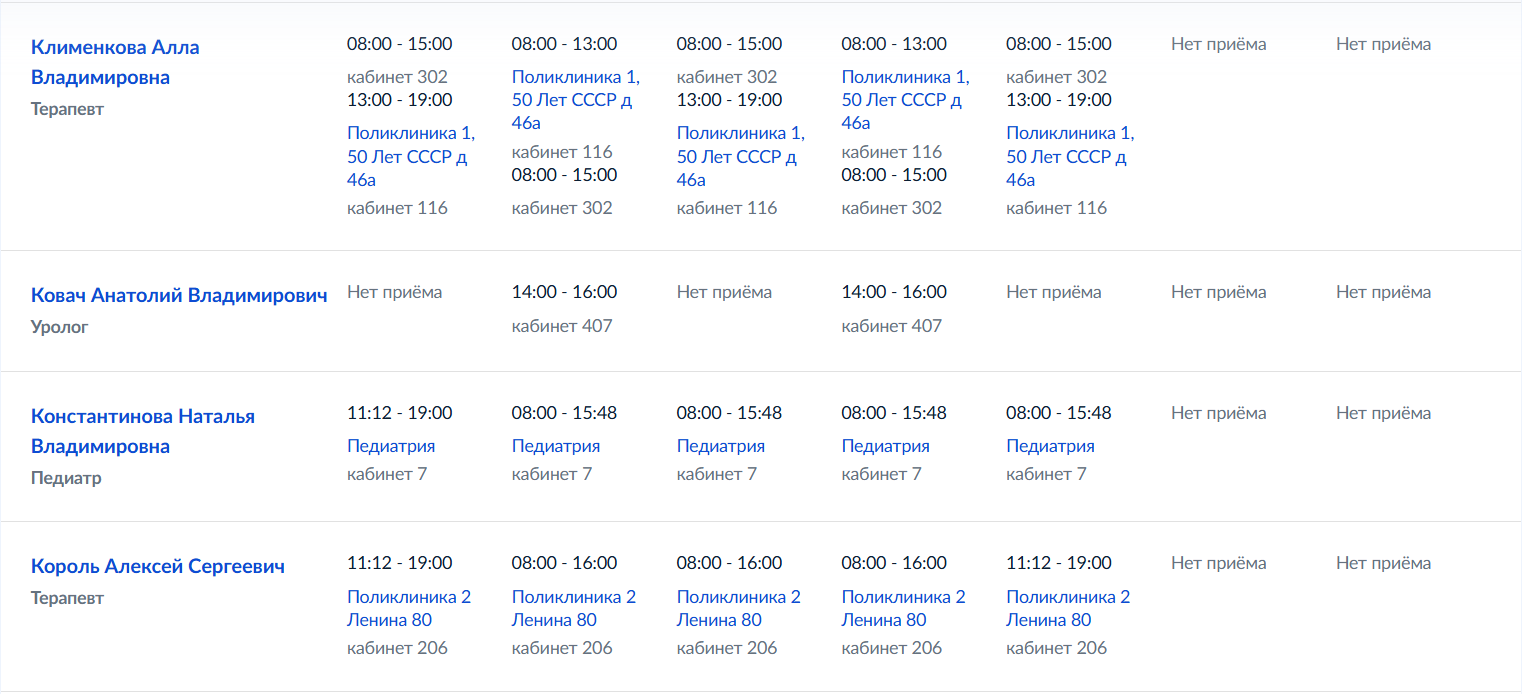
Task: Click Король's third-column 08:00 - 16:00 slot
Action: point(730,563)
